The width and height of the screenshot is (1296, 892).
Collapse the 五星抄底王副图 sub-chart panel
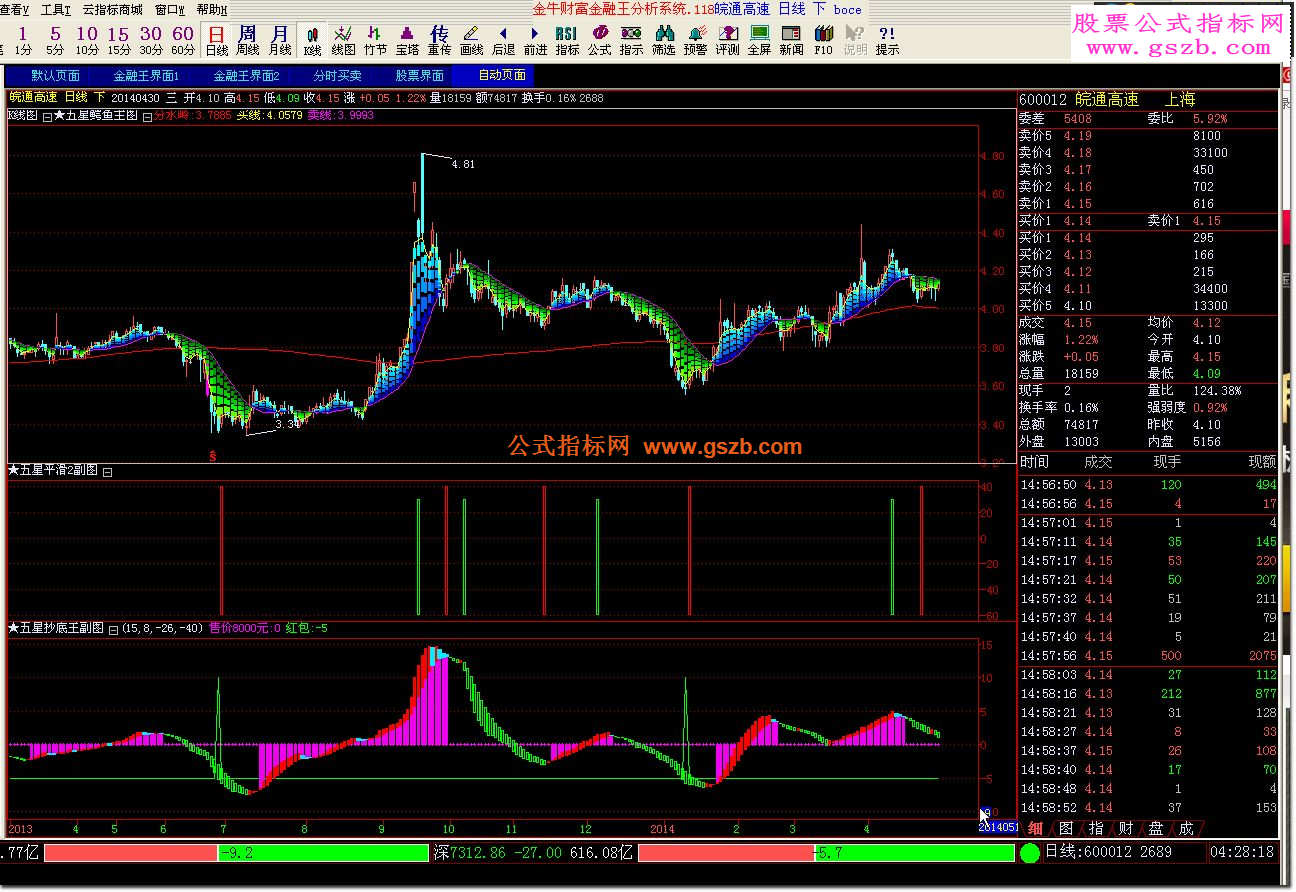click(113, 629)
